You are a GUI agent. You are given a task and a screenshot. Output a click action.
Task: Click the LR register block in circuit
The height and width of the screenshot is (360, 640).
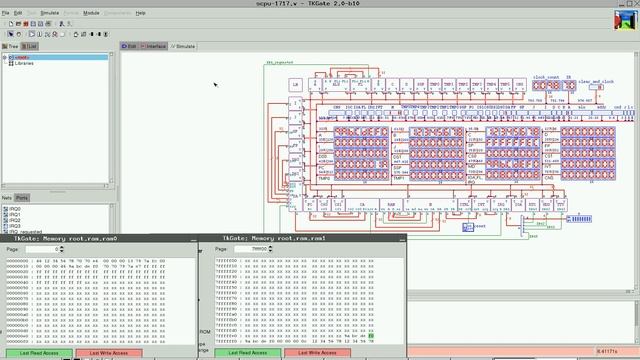[x=296, y=85]
